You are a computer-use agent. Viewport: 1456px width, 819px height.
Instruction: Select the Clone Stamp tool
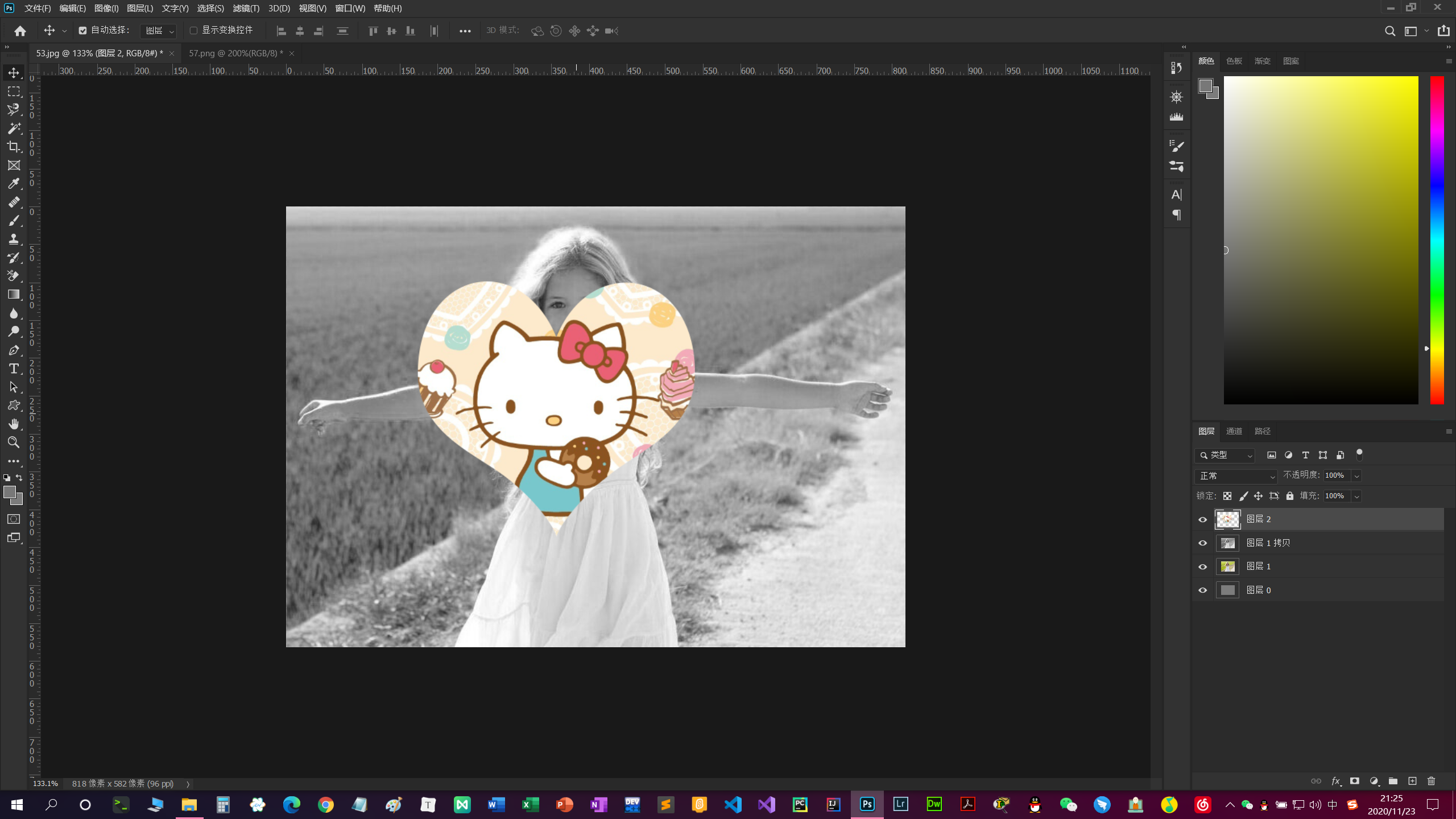(x=14, y=239)
